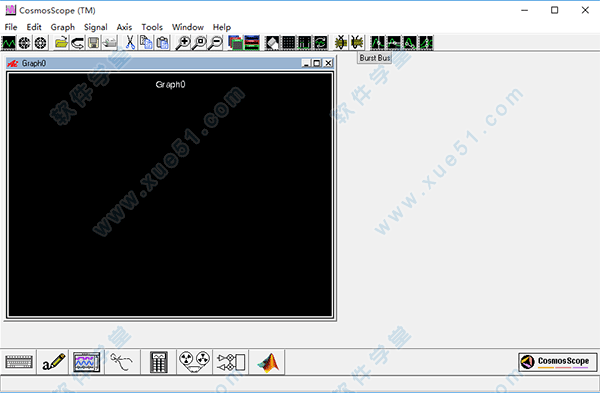This screenshot has width=600, height=393.
Task: Open the waveform calculator tool icon
Action: point(158,362)
